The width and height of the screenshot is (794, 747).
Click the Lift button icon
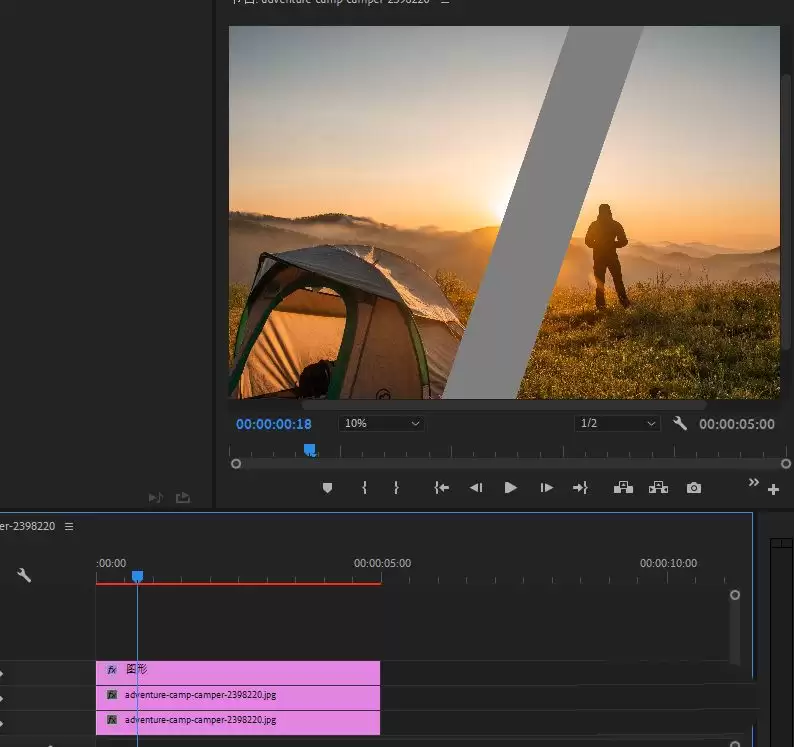coord(623,487)
